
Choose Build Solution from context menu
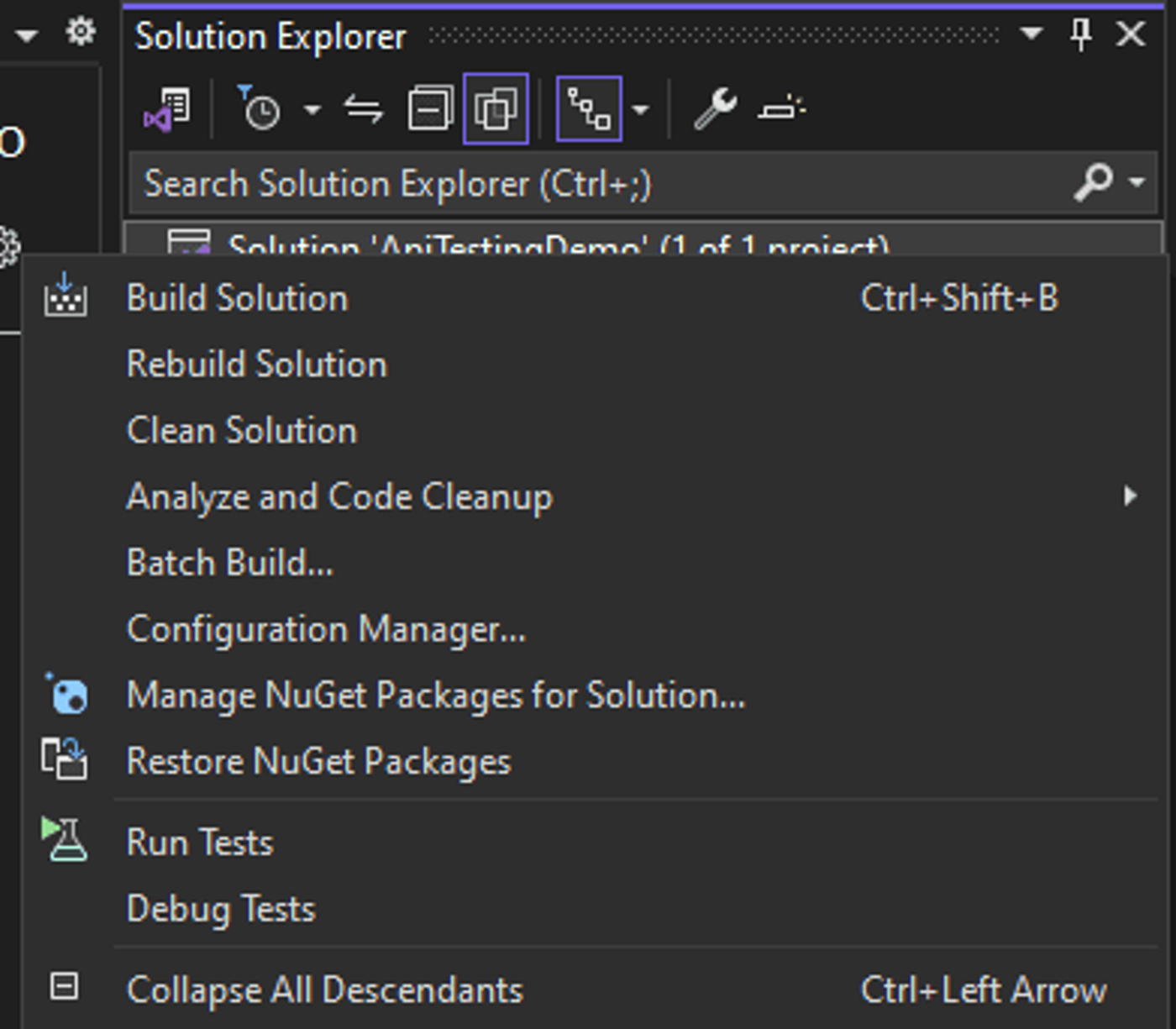(x=595, y=298)
